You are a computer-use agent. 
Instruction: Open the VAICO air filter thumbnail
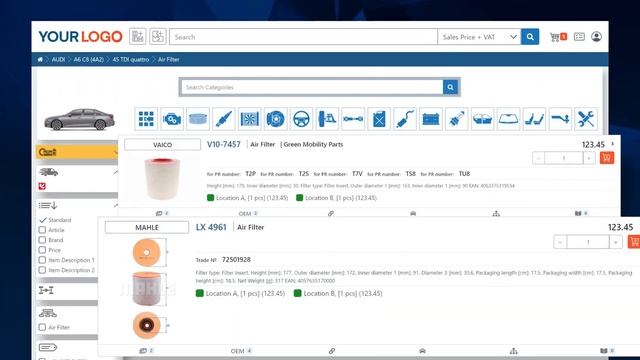pyautogui.click(x=162, y=179)
